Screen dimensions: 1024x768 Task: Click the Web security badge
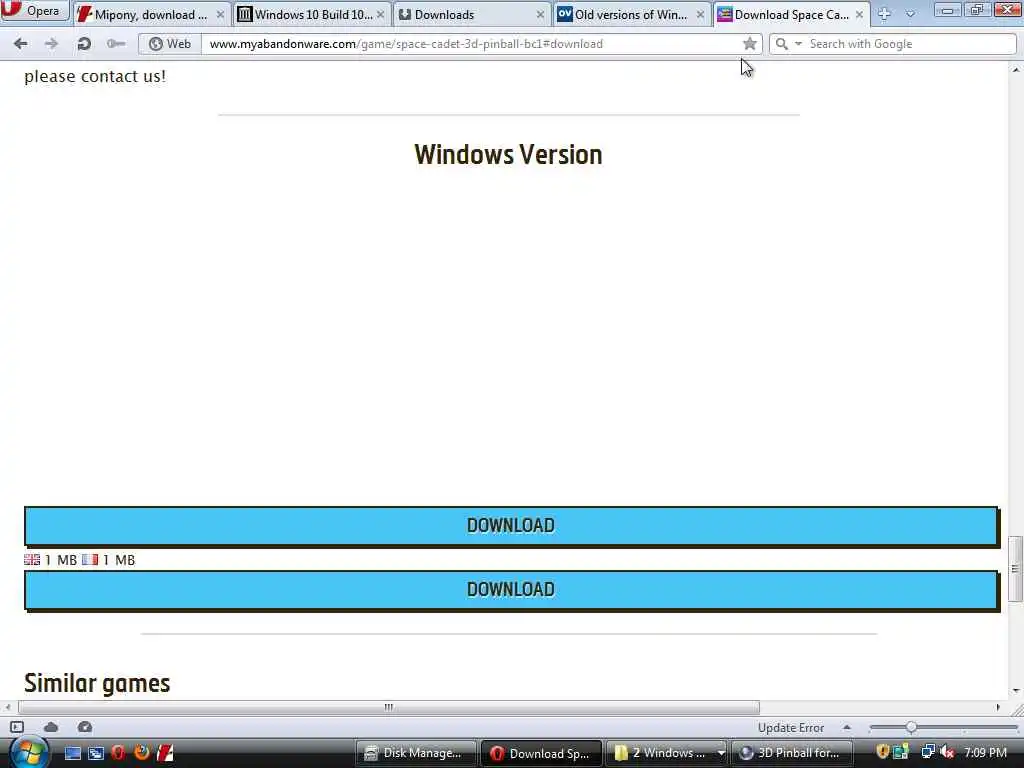pos(170,44)
